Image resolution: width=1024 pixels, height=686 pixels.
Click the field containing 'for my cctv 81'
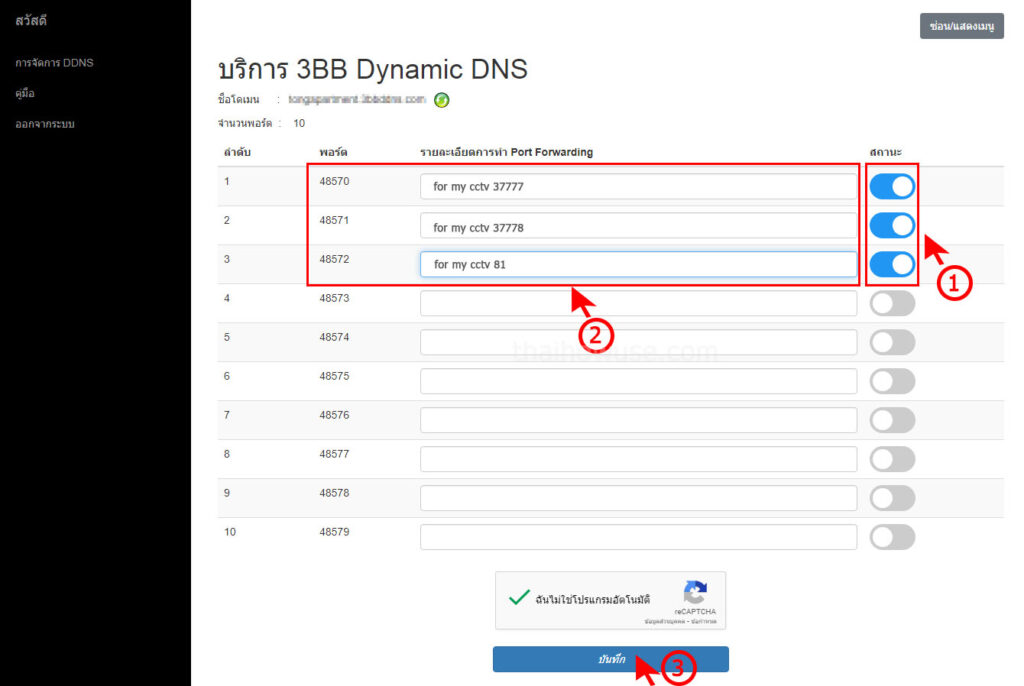(x=638, y=265)
